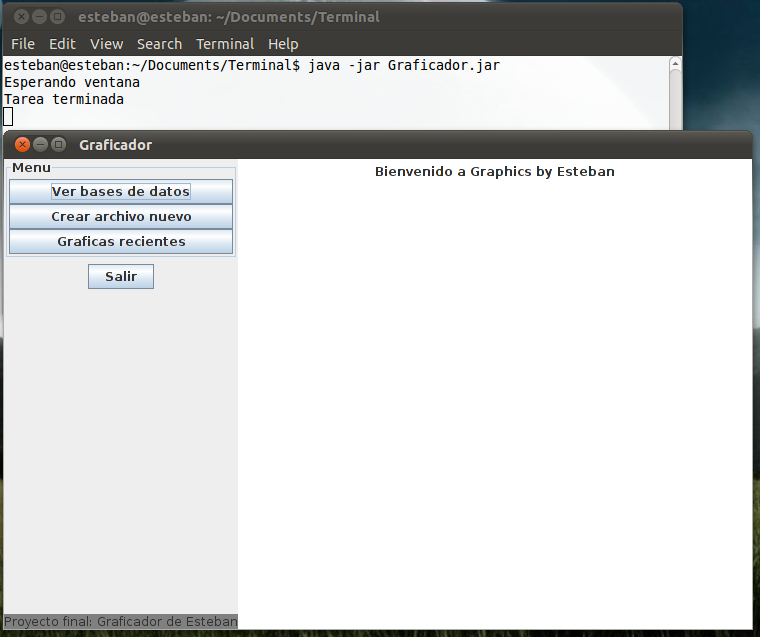Click the Graficador window title bar text
The height and width of the screenshot is (637, 760).
[115, 145]
